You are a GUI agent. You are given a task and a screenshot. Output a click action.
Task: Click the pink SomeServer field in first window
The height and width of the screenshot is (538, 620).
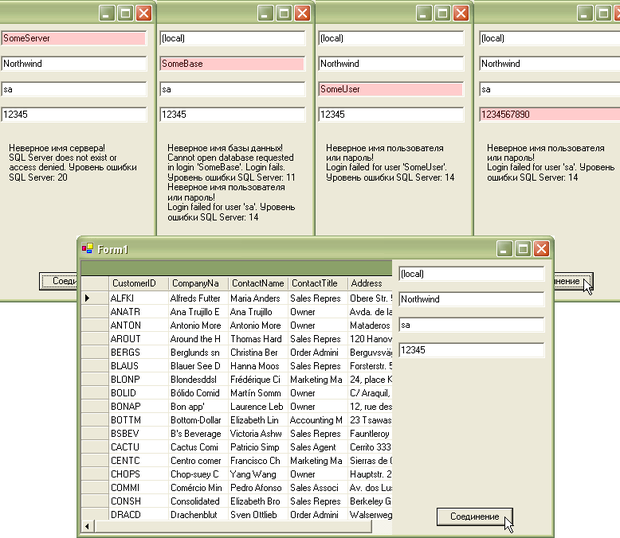(x=74, y=38)
